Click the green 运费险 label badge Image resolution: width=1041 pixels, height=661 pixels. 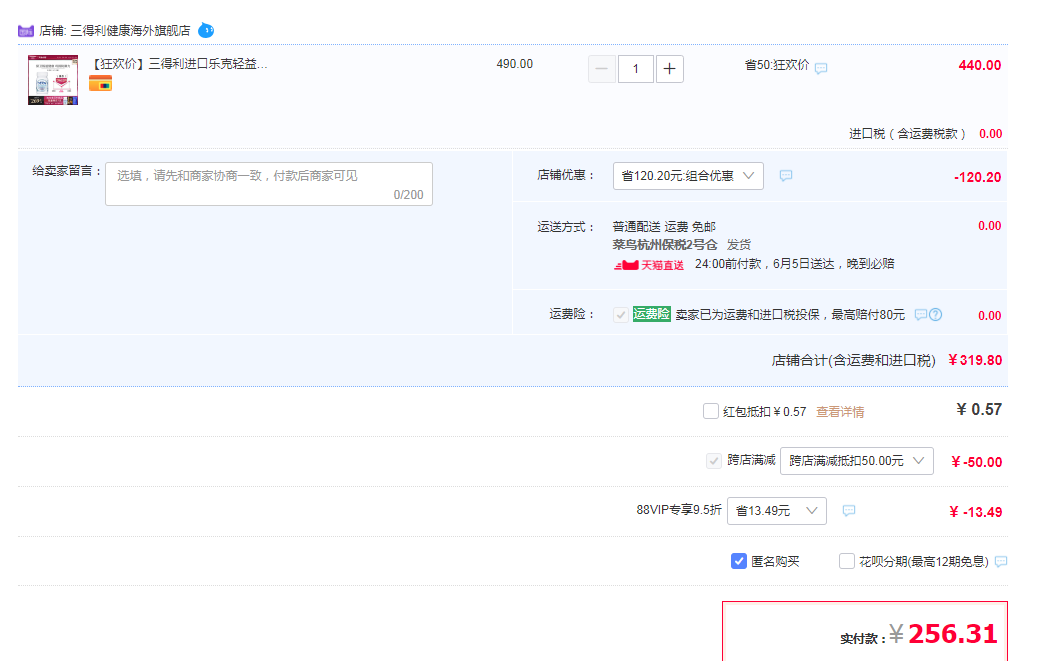click(x=651, y=314)
